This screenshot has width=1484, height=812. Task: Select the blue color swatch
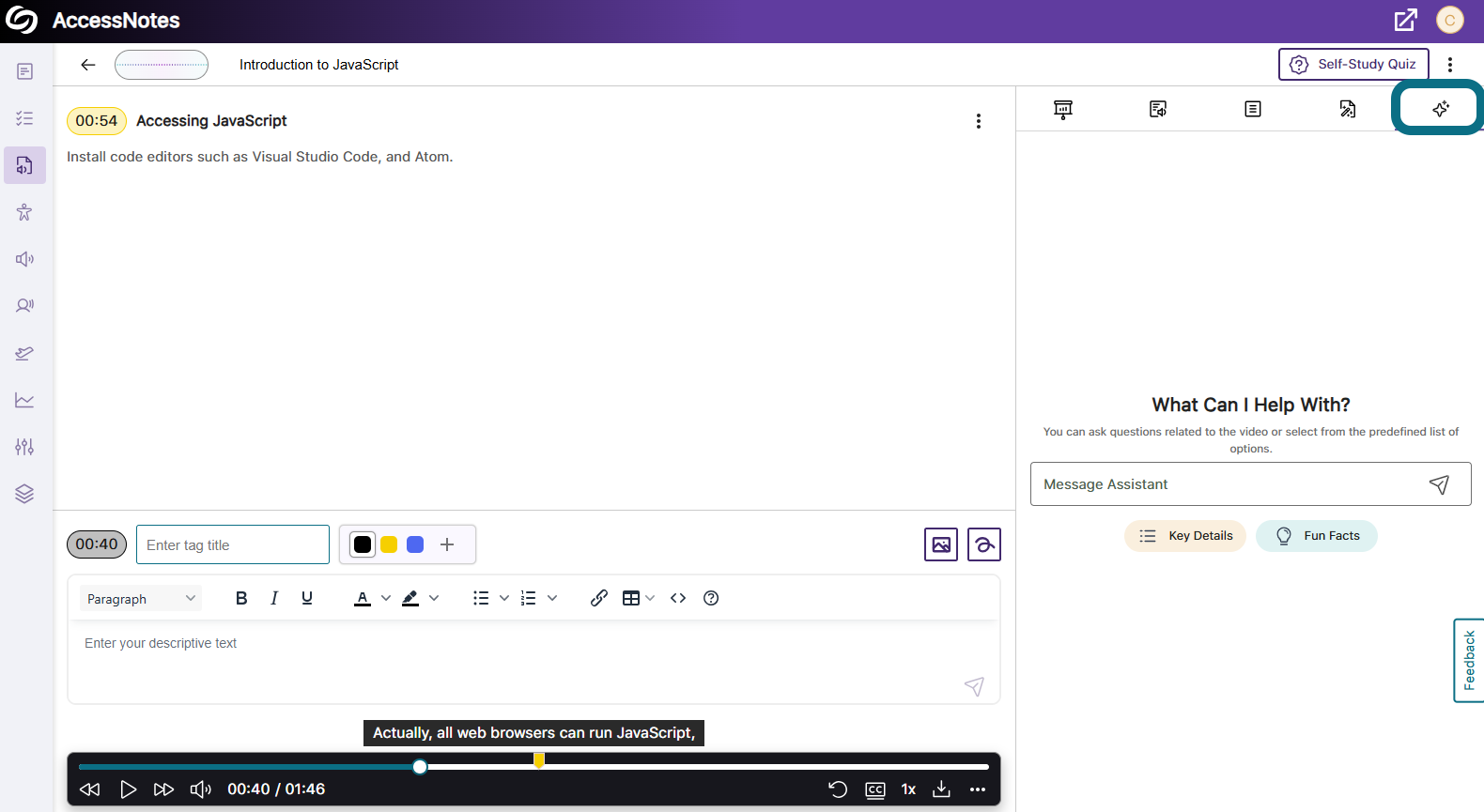(x=415, y=544)
